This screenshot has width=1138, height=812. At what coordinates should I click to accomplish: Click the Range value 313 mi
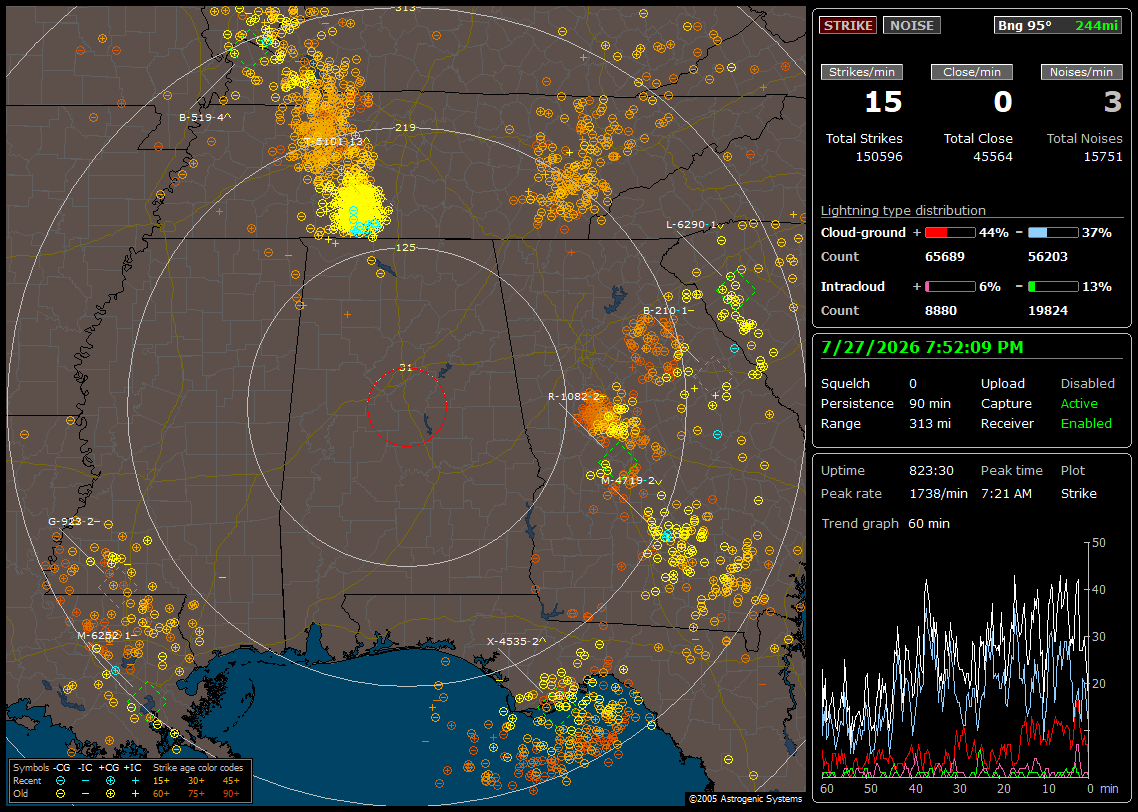[x=930, y=424]
